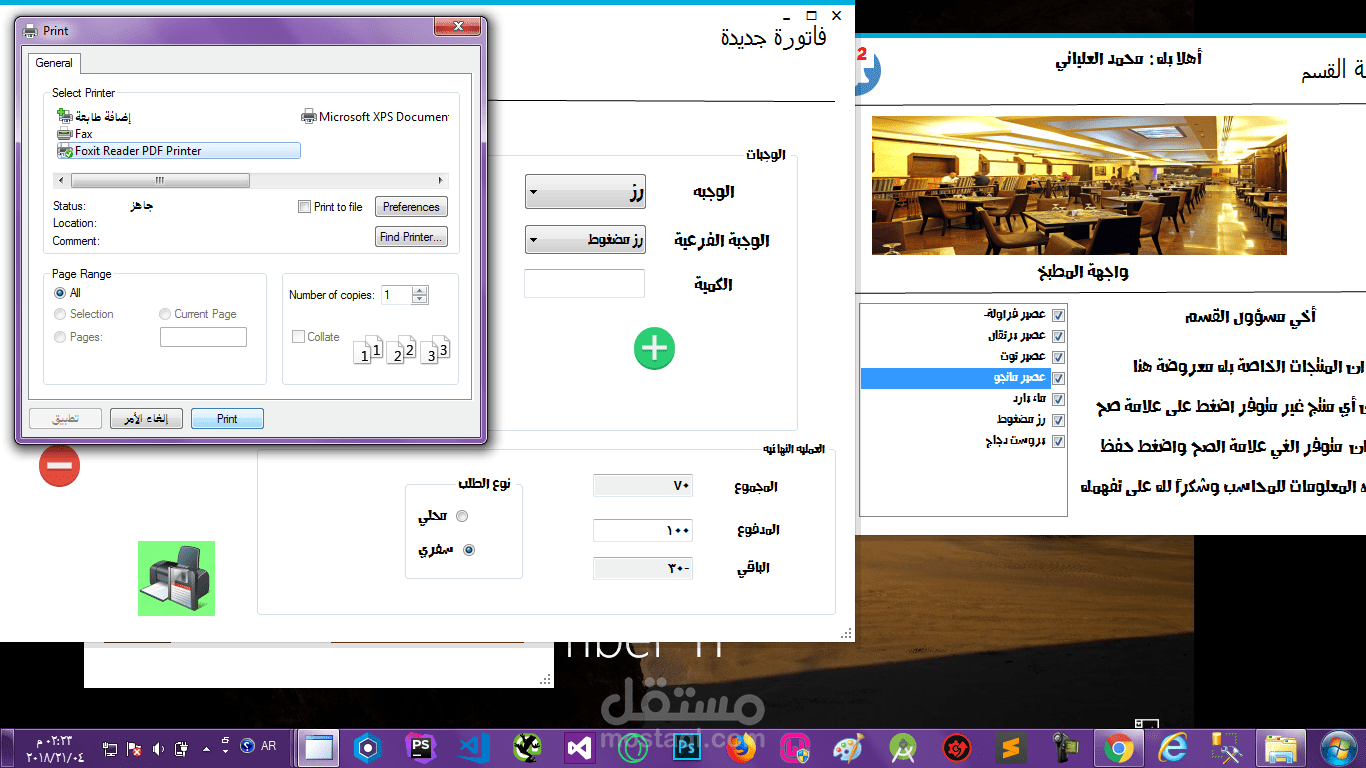Click the Number of copies field

(396, 295)
